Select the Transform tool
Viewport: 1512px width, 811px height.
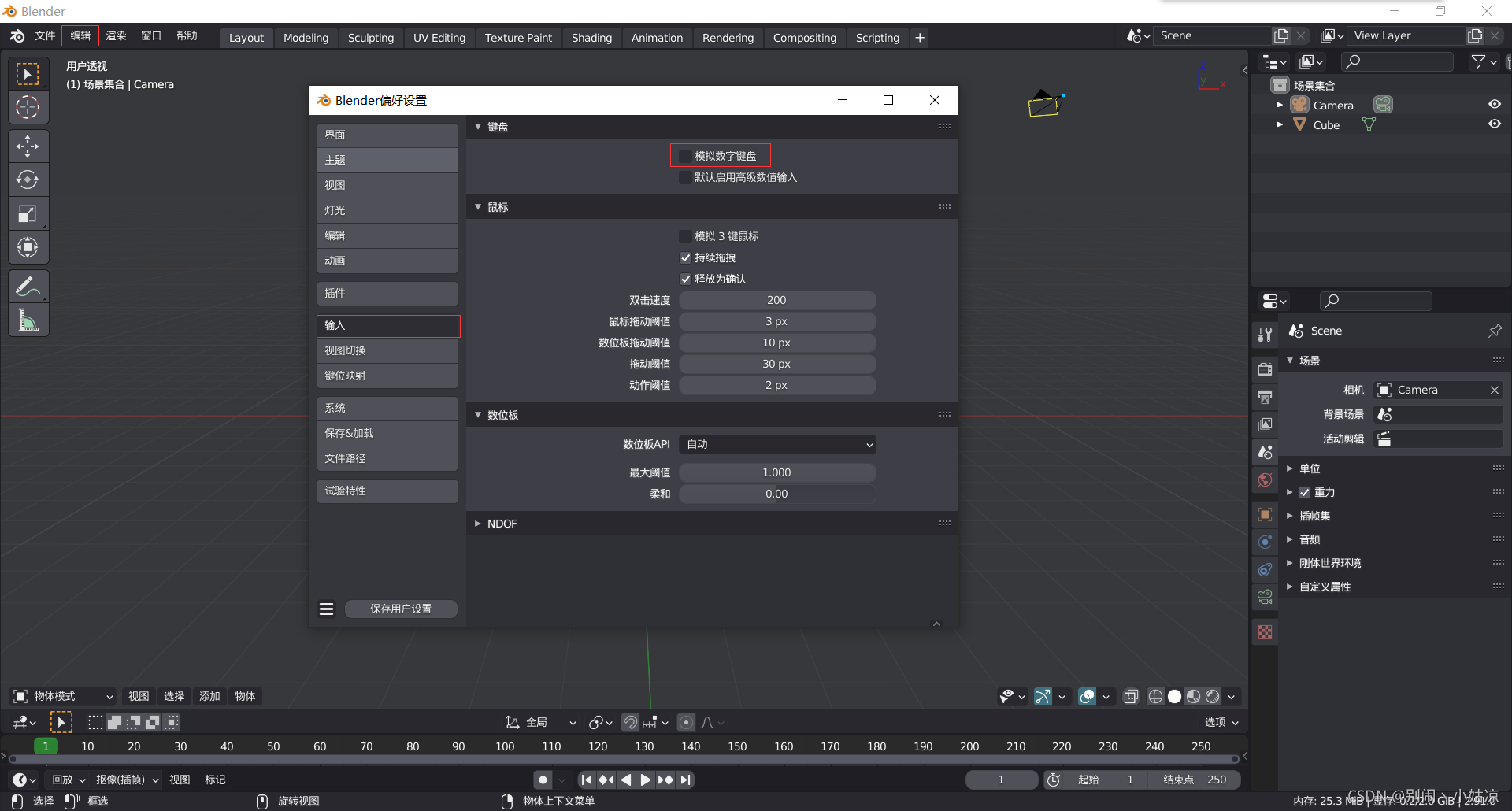(28, 247)
